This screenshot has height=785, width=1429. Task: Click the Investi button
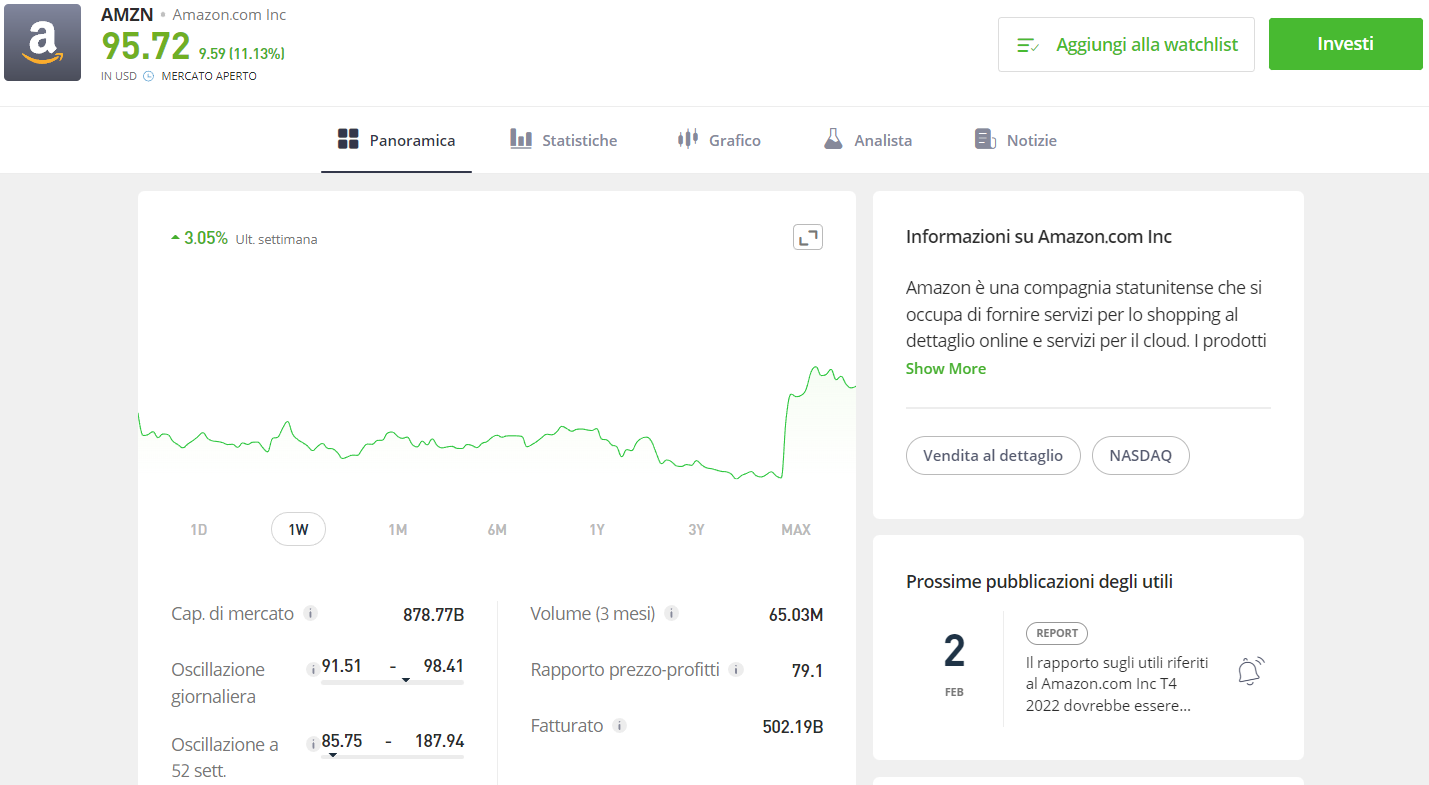[1345, 44]
